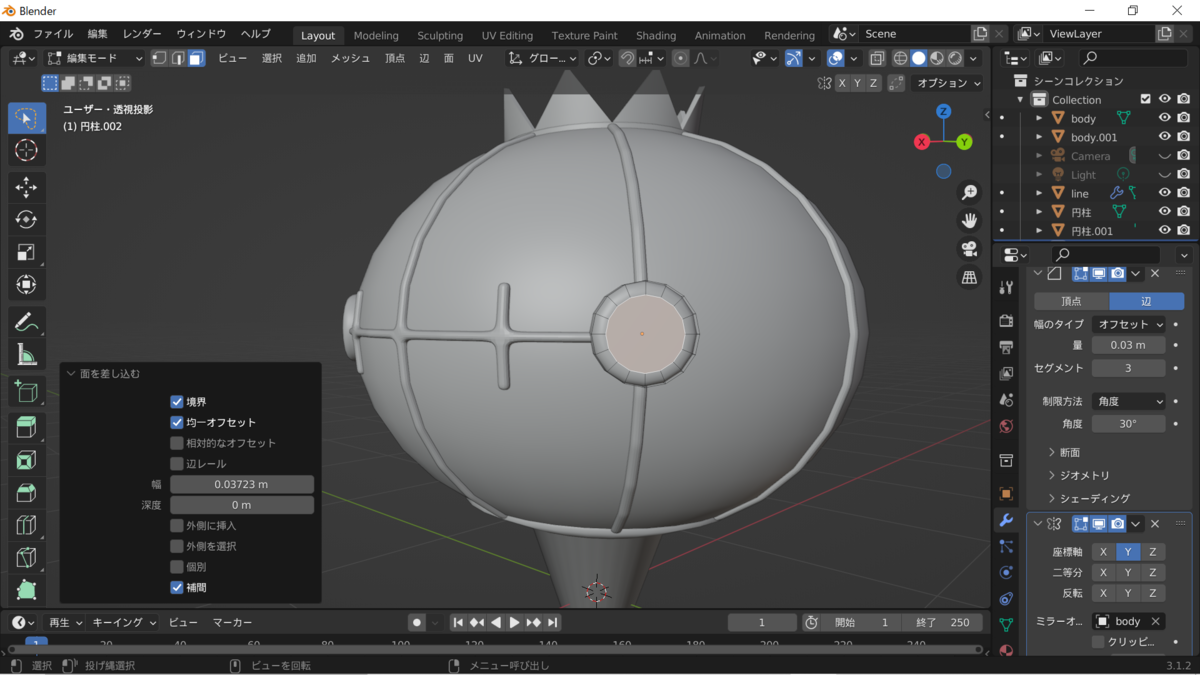The width and height of the screenshot is (1200, 675).
Task: Select the Knife tool
Action: coord(27,557)
